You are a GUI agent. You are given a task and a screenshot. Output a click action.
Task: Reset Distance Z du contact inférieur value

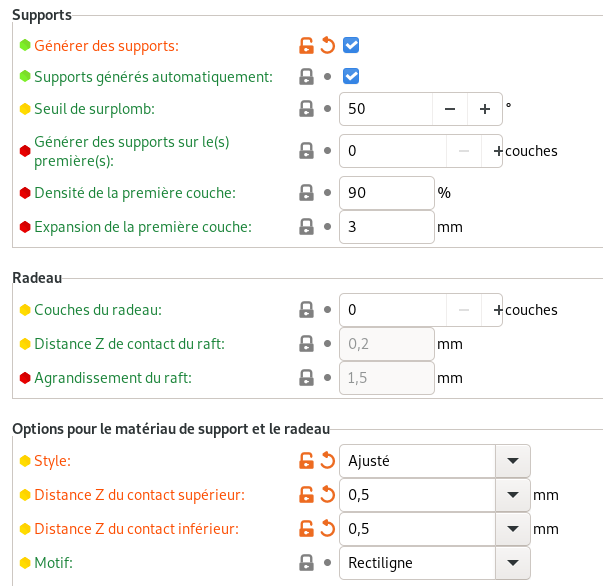(328, 528)
